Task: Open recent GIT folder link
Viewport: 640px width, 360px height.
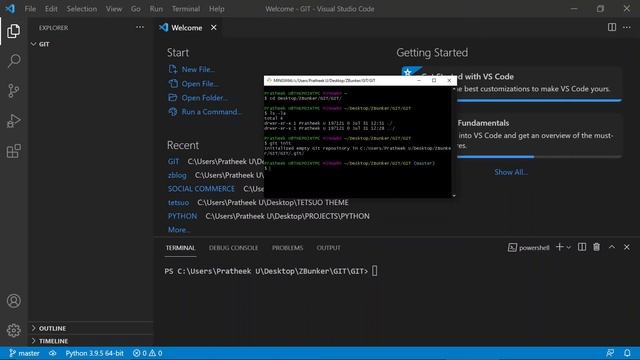Action: click(x=173, y=162)
